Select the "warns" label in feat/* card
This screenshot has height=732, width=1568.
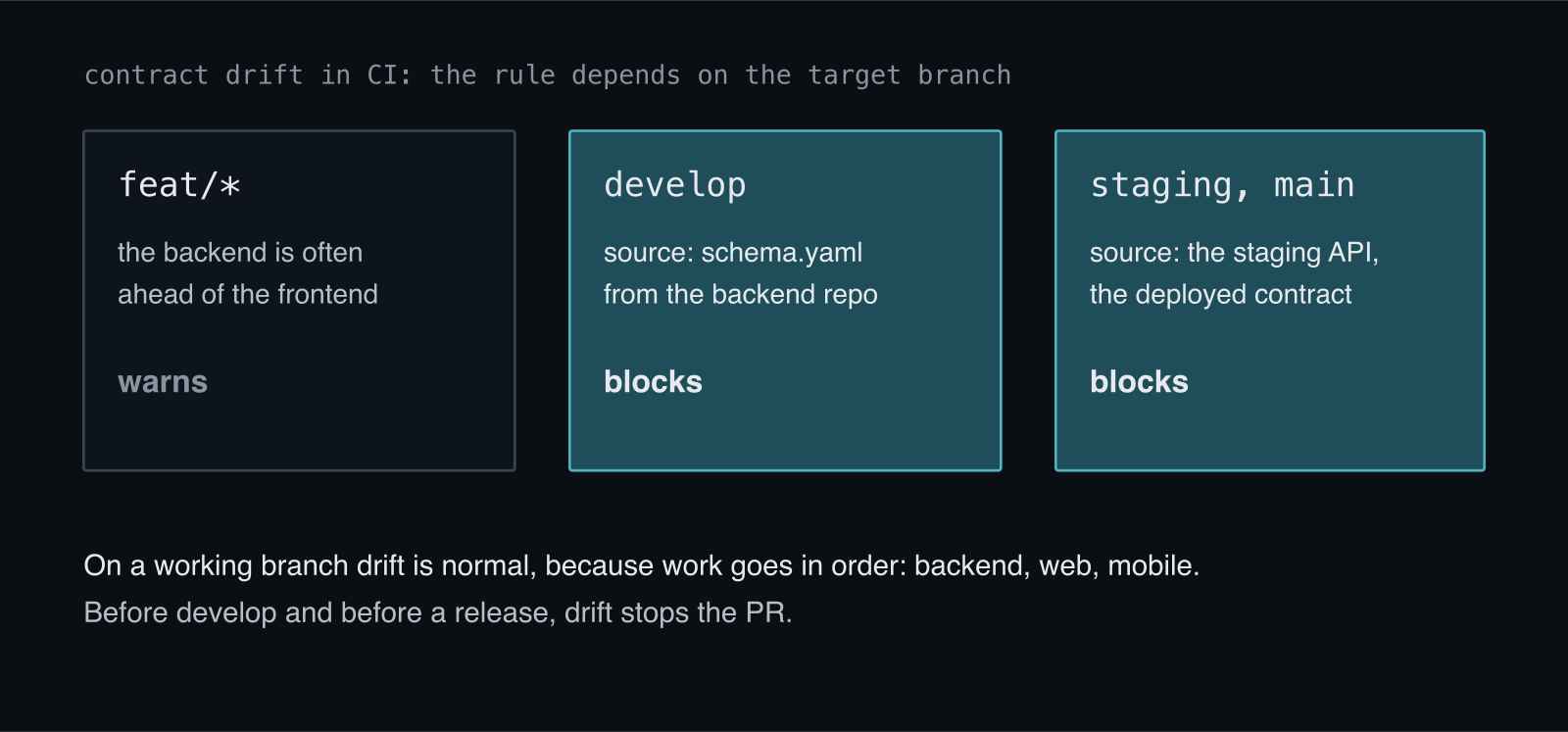coord(163,382)
